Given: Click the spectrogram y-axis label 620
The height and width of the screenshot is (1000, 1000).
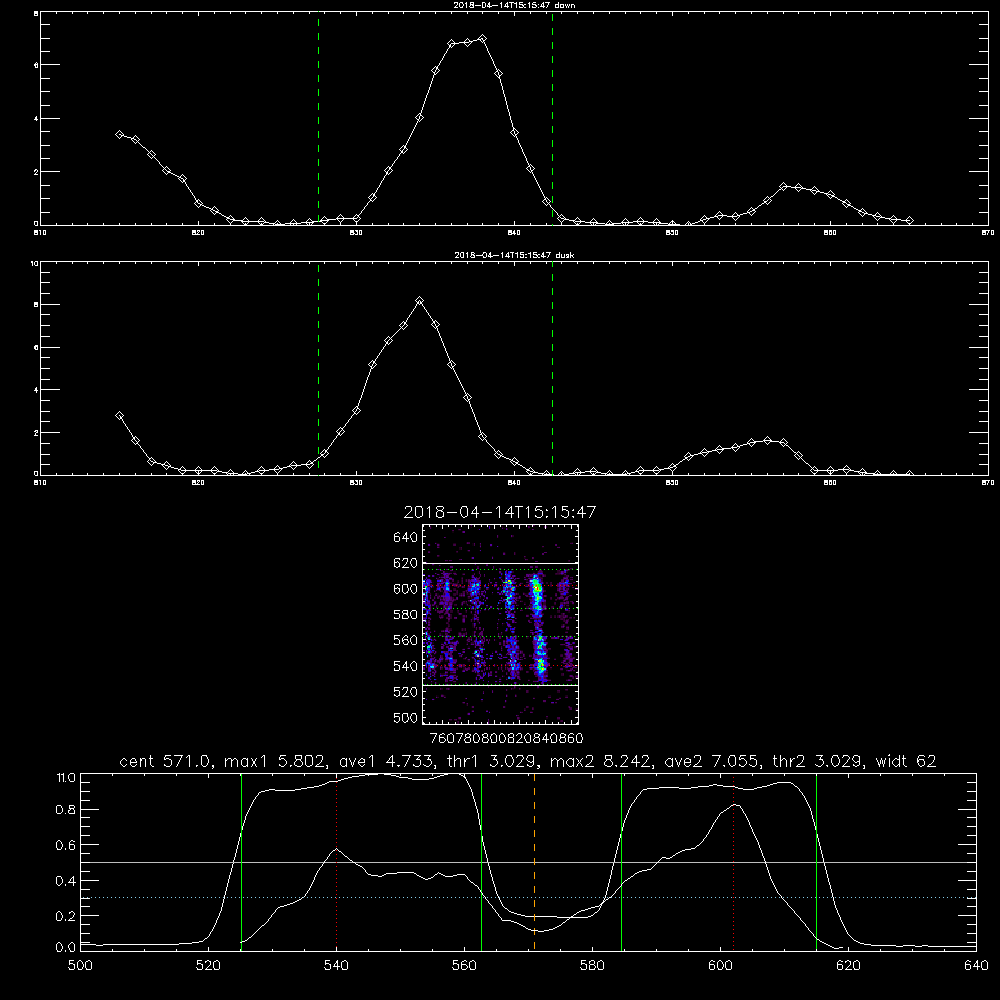Looking at the screenshot, I should click(x=406, y=563).
